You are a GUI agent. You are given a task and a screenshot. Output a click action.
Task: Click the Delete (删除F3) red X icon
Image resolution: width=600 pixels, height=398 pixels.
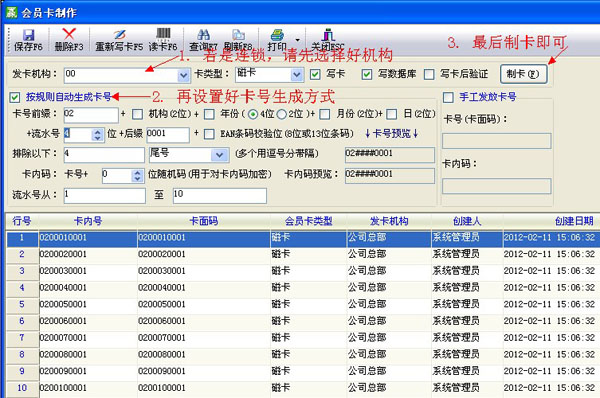[69, 34]
